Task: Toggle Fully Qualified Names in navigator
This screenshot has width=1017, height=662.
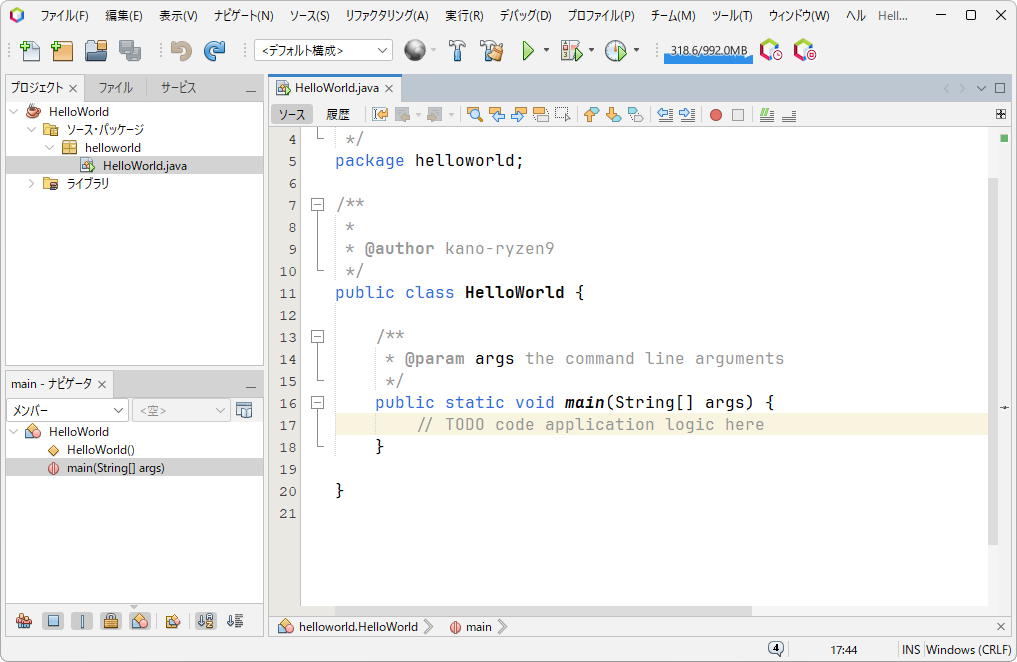Action: tap(173, 621)
